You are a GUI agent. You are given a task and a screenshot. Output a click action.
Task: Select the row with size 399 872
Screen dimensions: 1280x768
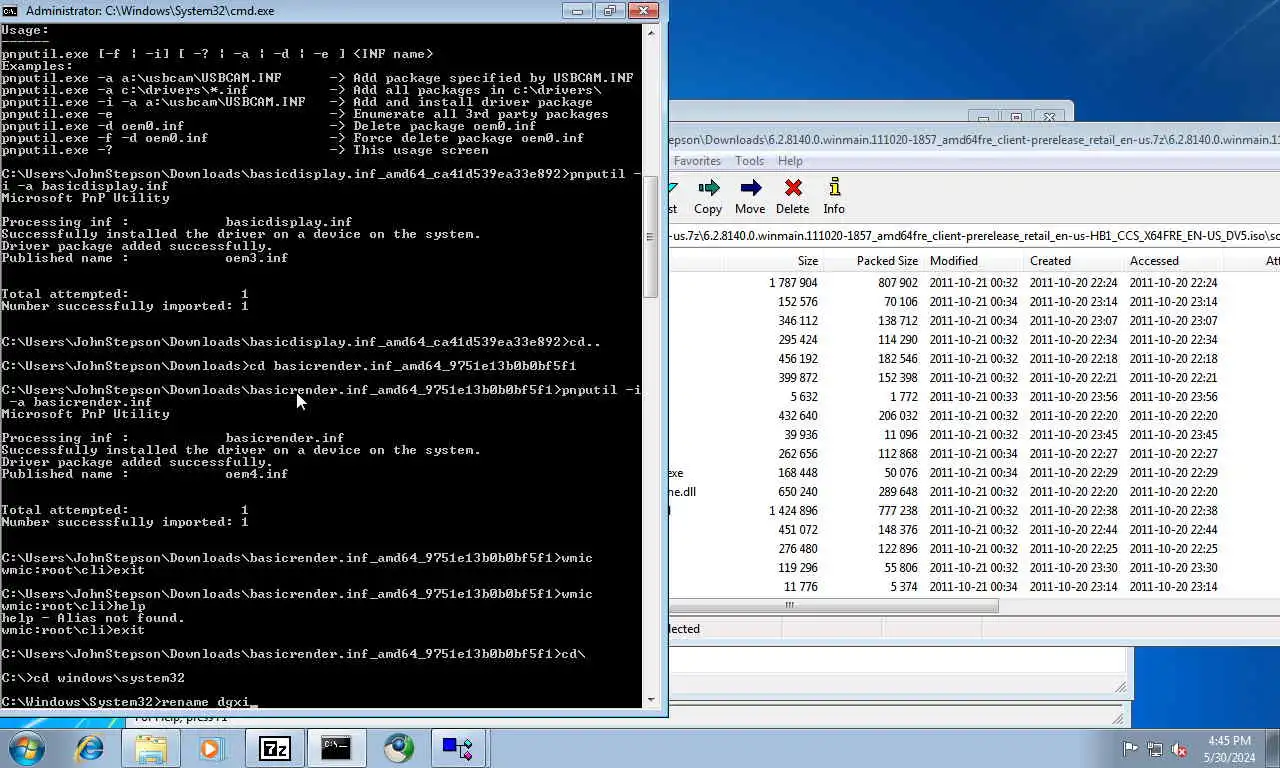click(x=974, y=378)
